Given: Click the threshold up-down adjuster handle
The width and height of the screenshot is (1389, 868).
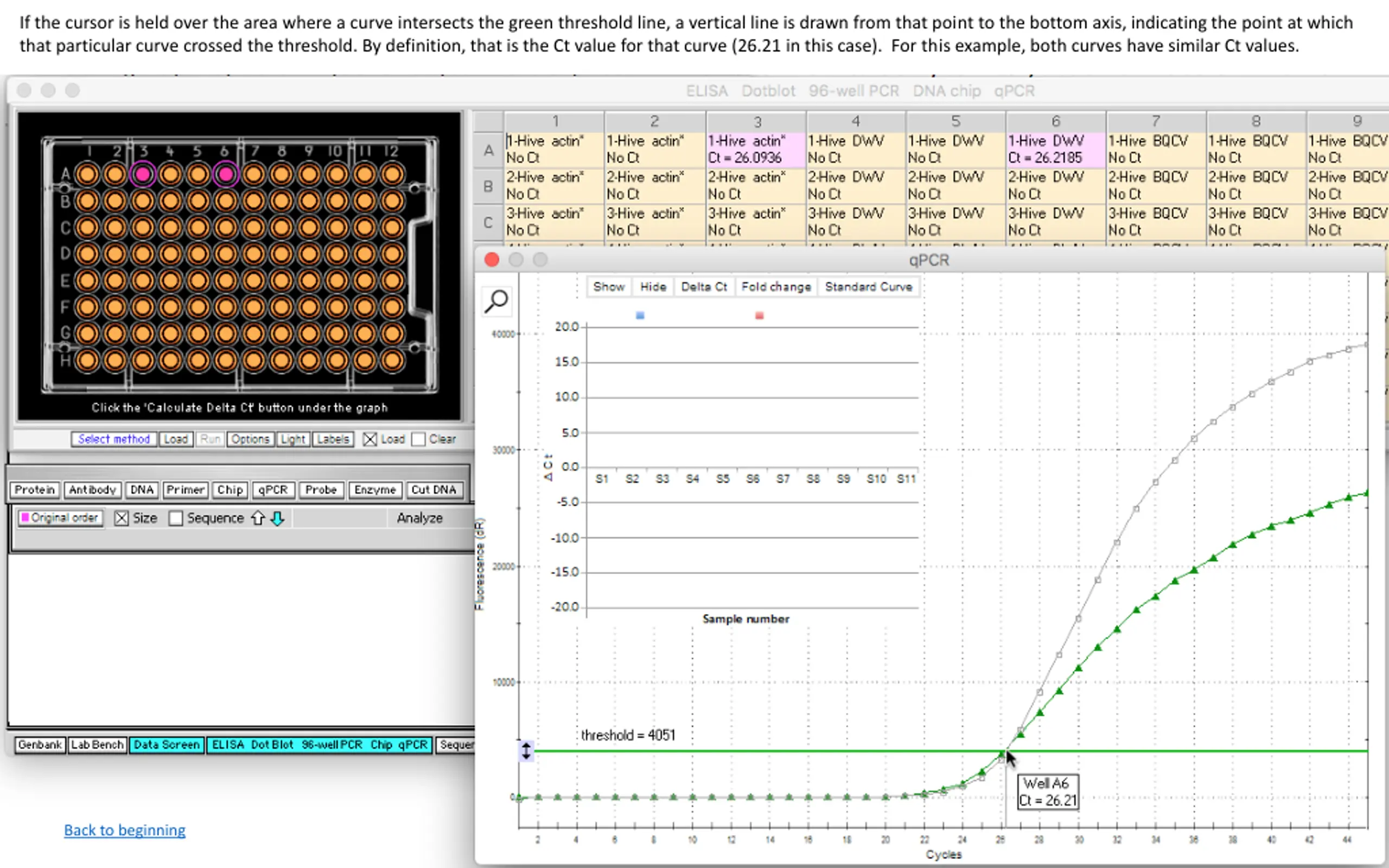Looking at the screenshot, I should click(x=526, y=751).
